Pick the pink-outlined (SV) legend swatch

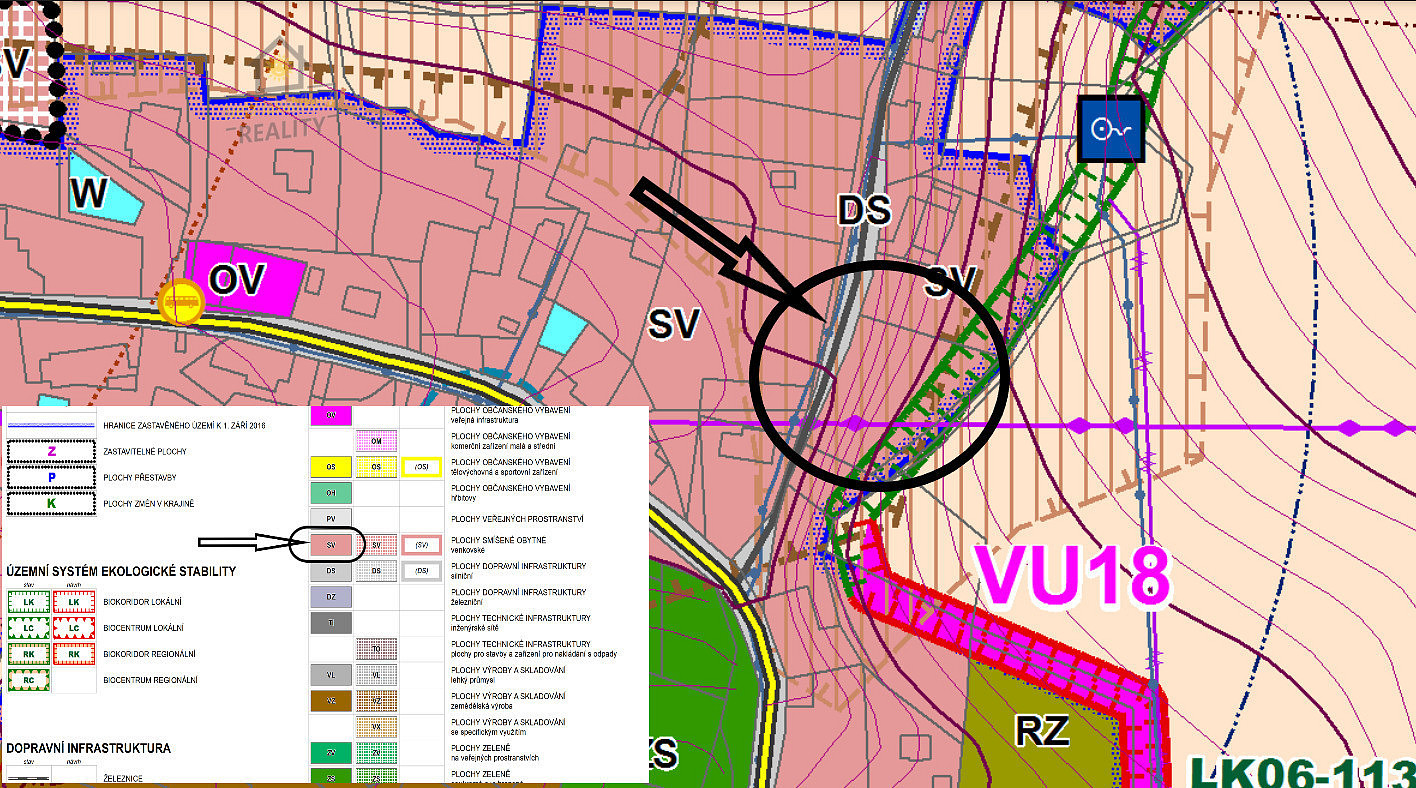(421, 545)
